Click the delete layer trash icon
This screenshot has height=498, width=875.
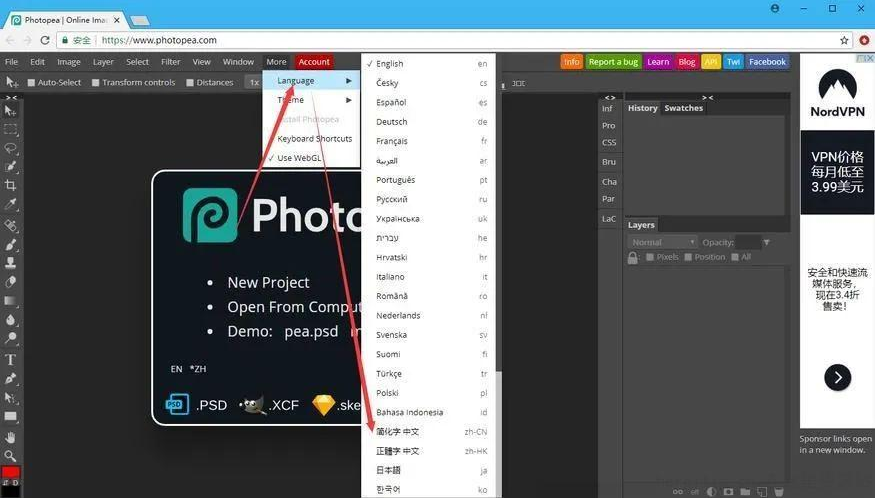coord(778,492)
